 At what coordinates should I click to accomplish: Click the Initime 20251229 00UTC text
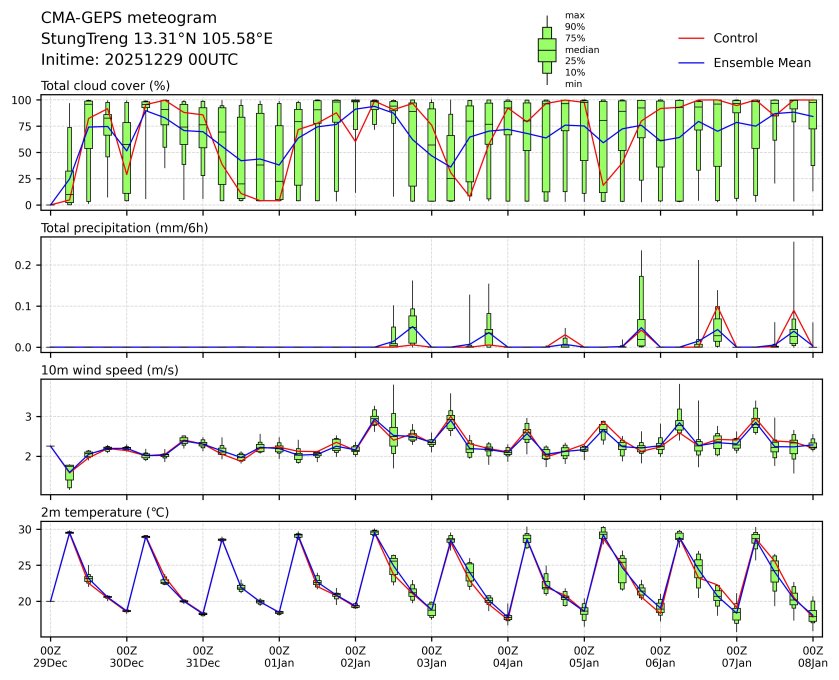point(139,59)
